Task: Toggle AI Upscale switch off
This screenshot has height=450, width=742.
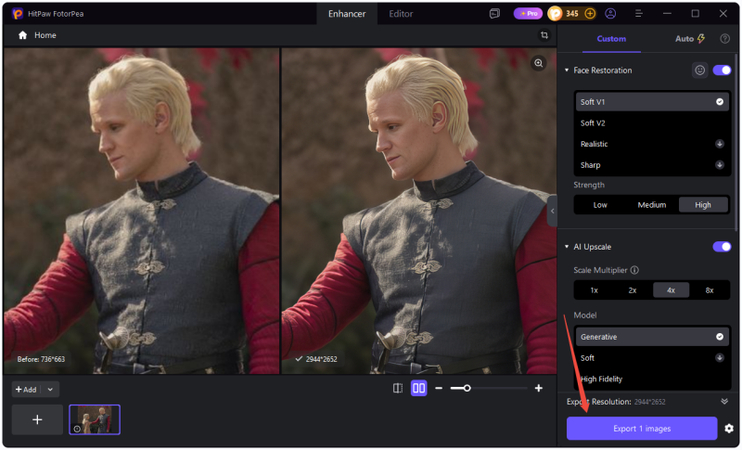Action: (722, 247)
